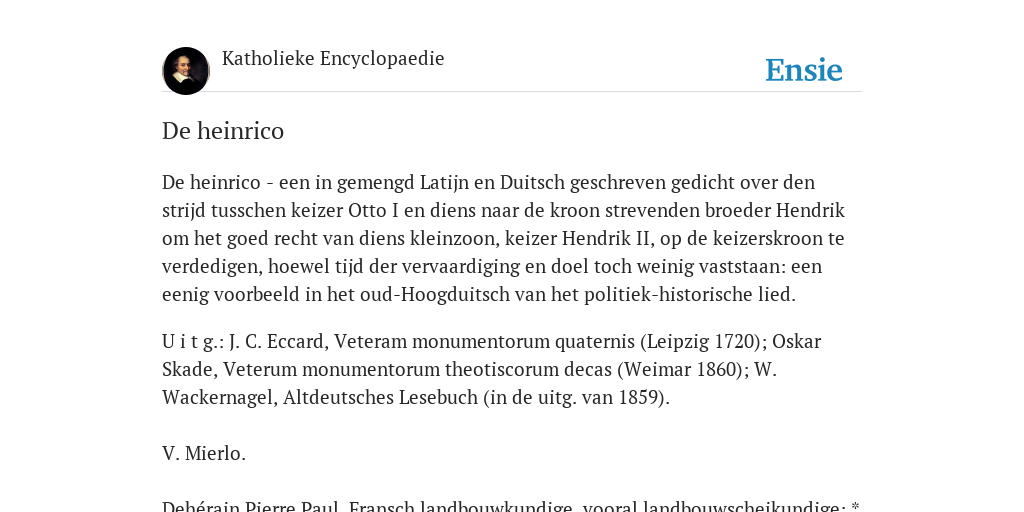The width and height of the screenshot is (1024, 512).
Task: Click the 'U i t g.:' label
Action: (x=193, y=342)
